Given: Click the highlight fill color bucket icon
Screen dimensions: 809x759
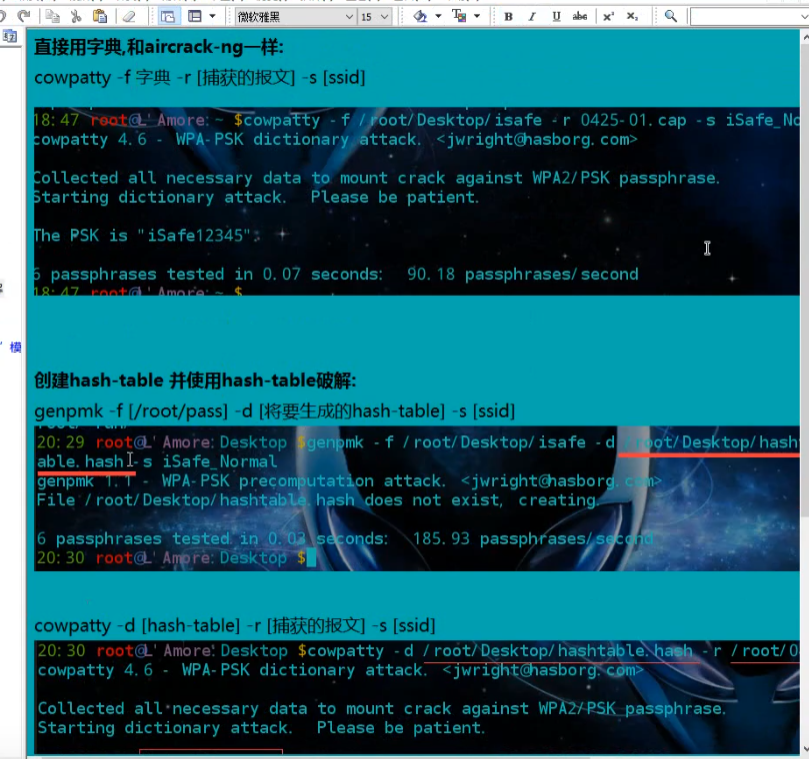Looking at the screenshot, I should coord(420,17).
